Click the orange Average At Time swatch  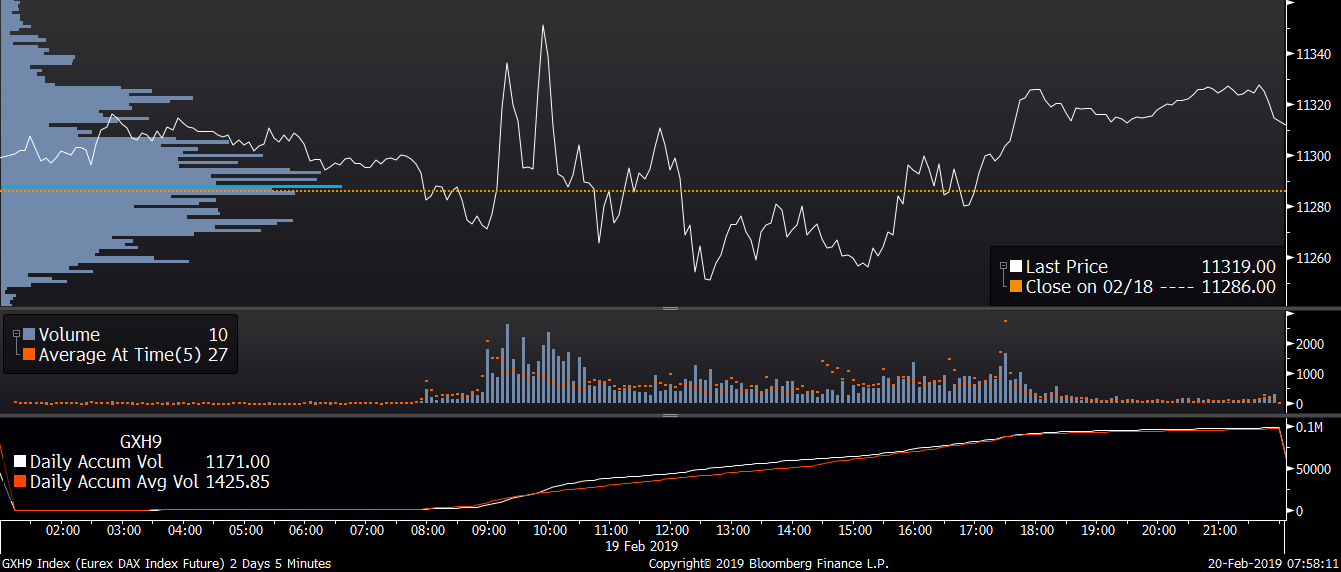click(29, 355)
